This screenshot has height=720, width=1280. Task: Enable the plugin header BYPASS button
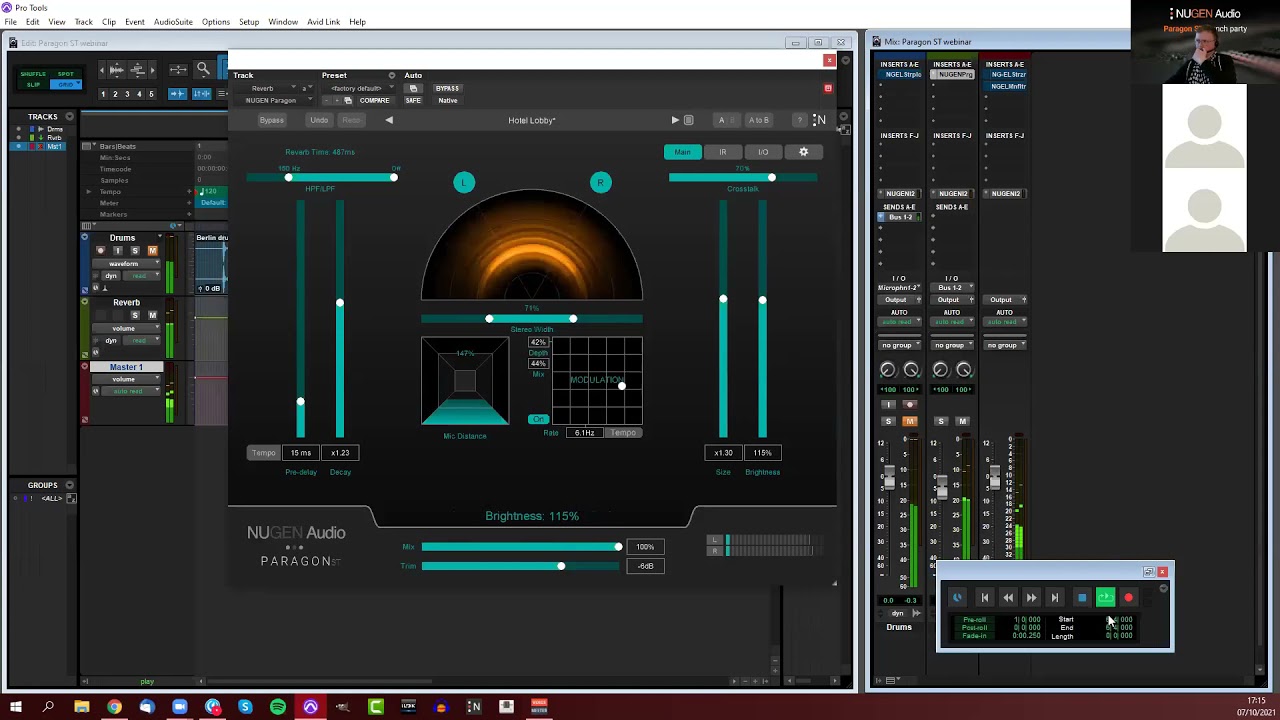point(447,88)
